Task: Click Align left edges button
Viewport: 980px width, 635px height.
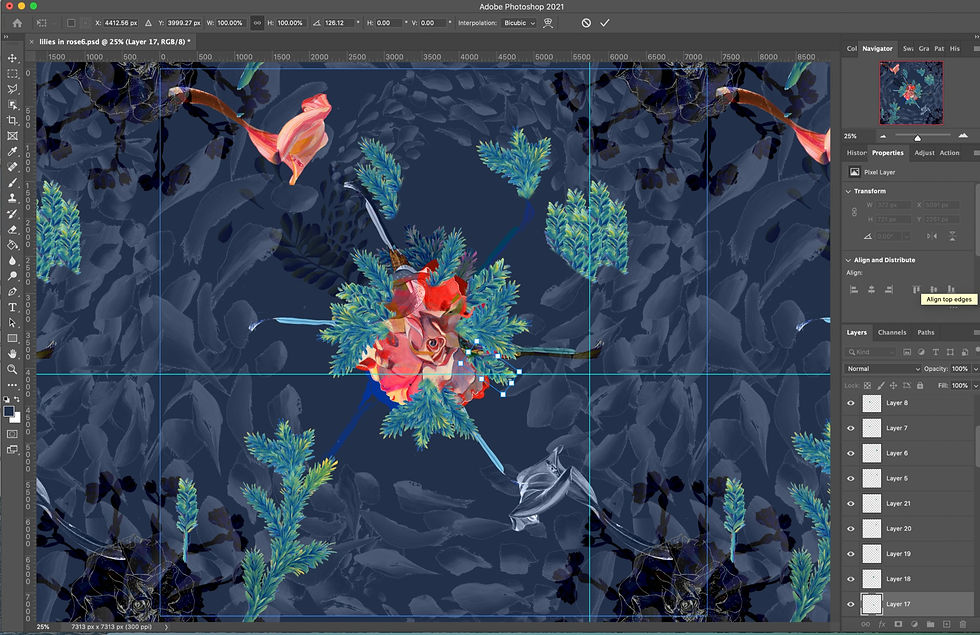Action: point(854,289)
